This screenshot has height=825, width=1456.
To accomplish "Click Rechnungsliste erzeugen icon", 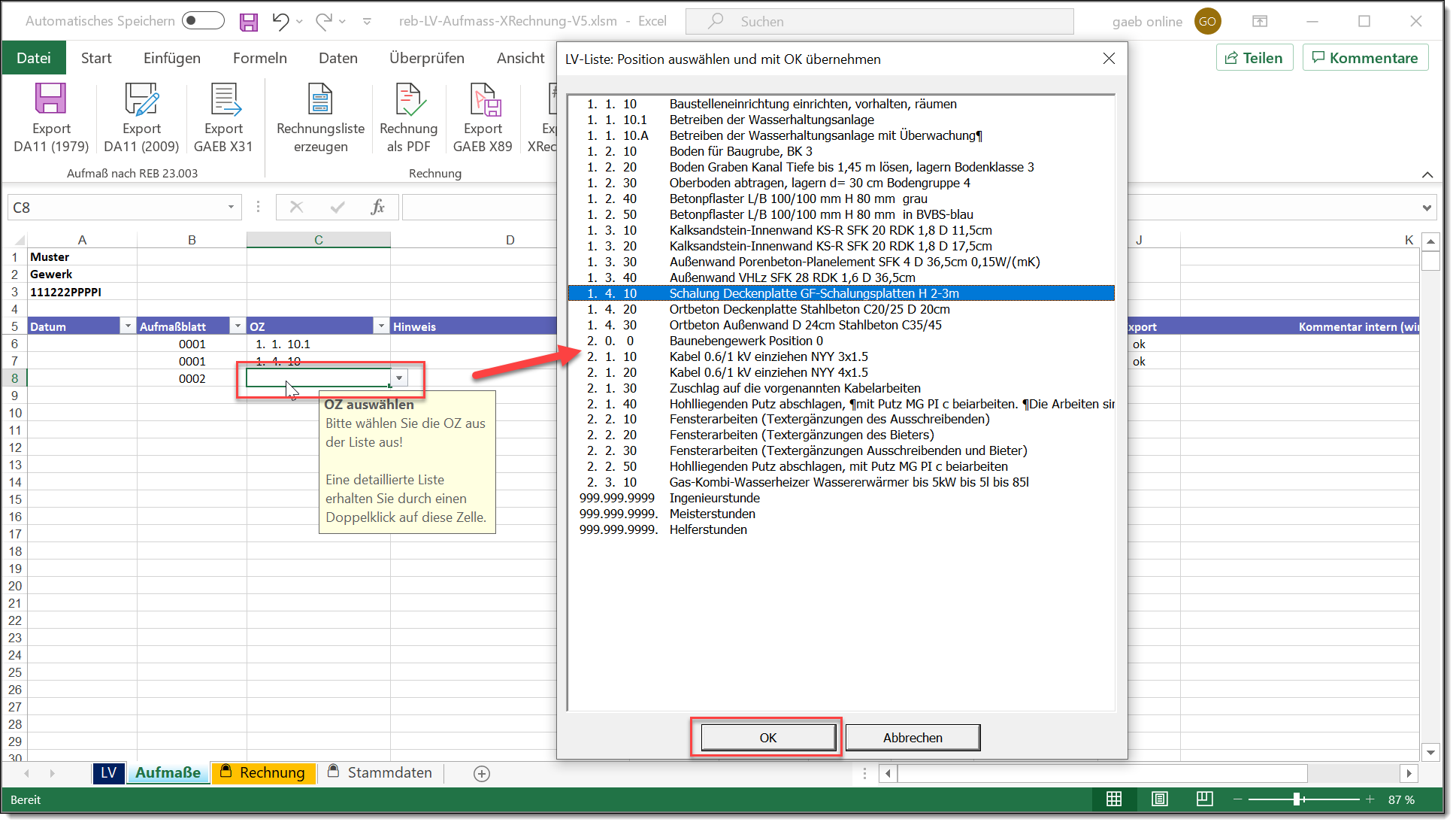I will click(x=320, y=99).
